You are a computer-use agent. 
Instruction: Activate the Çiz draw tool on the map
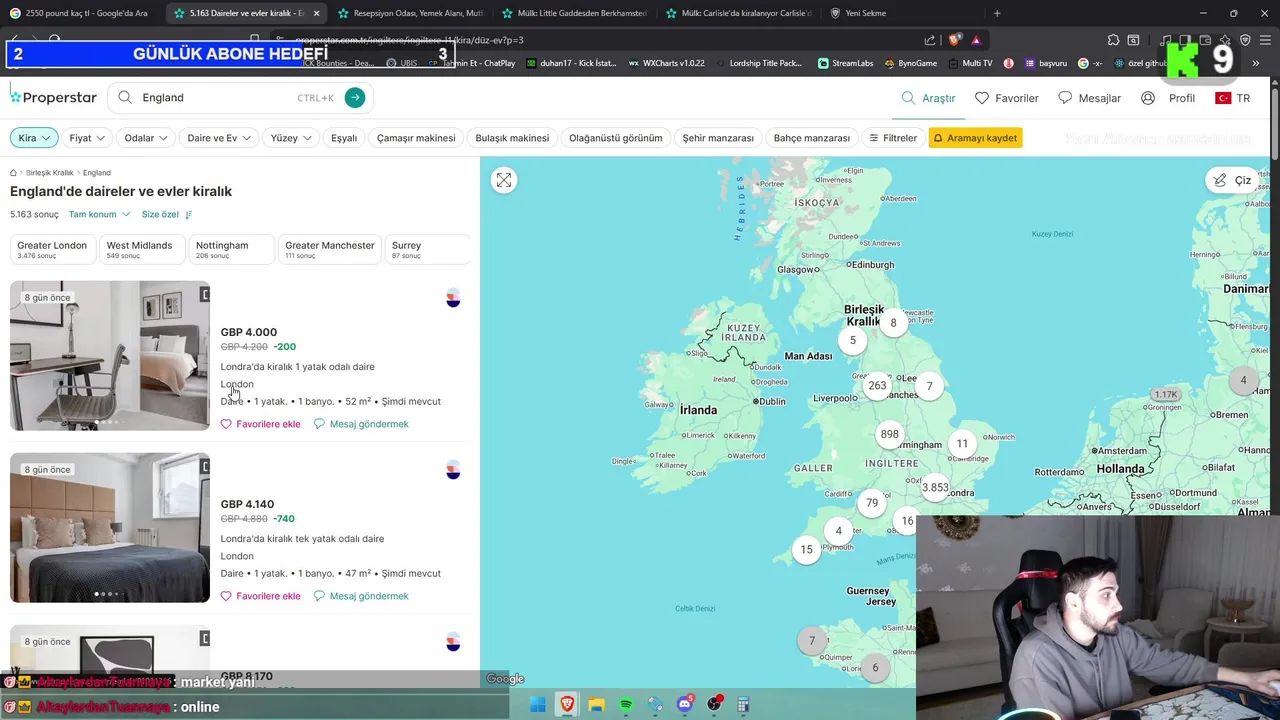point(1232,180)
